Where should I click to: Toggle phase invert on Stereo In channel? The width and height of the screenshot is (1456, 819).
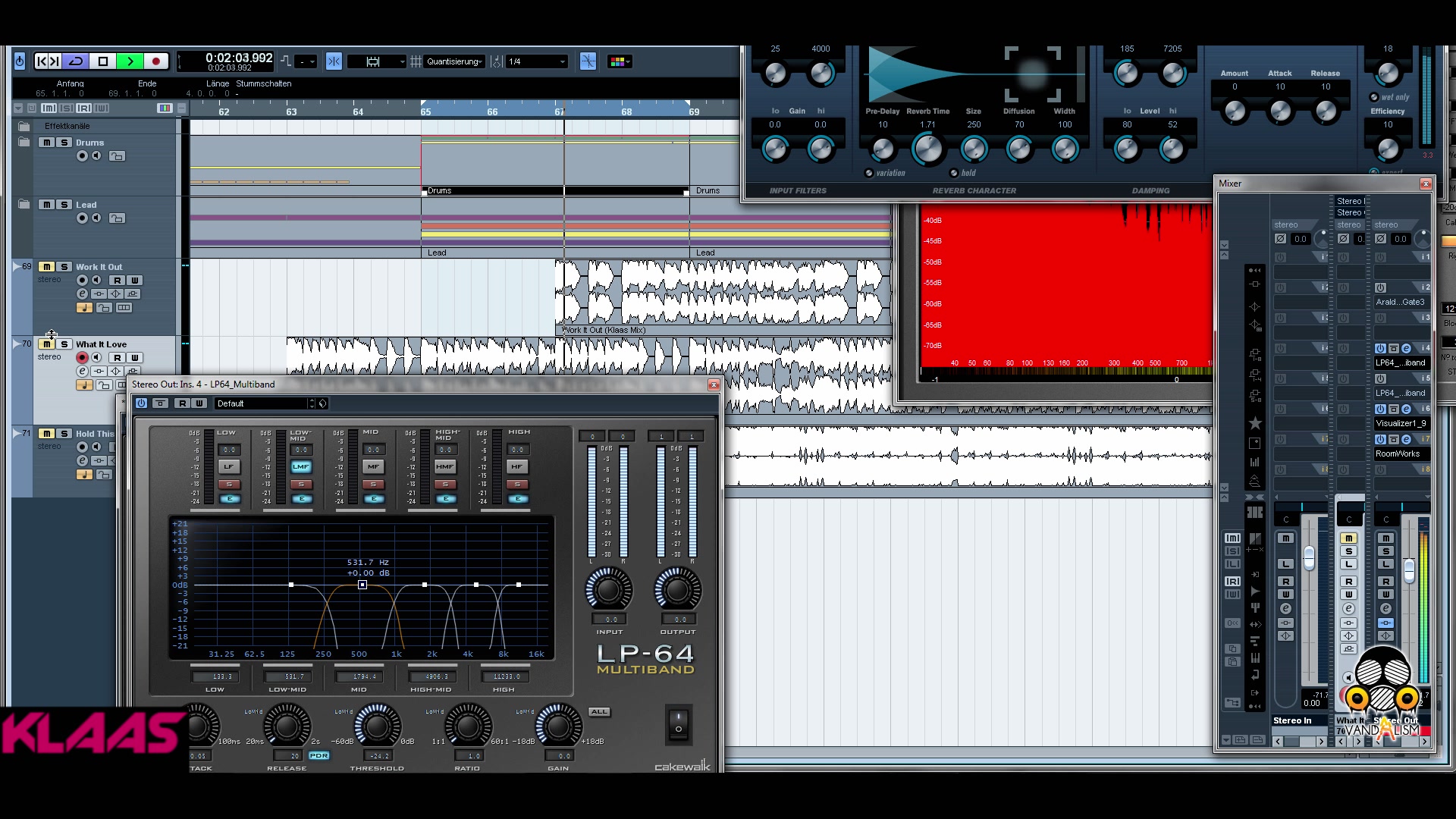click(x=1281, y=239)
